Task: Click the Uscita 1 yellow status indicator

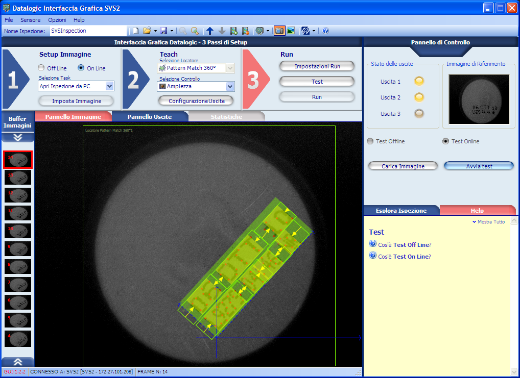Action: pos(419,81)
